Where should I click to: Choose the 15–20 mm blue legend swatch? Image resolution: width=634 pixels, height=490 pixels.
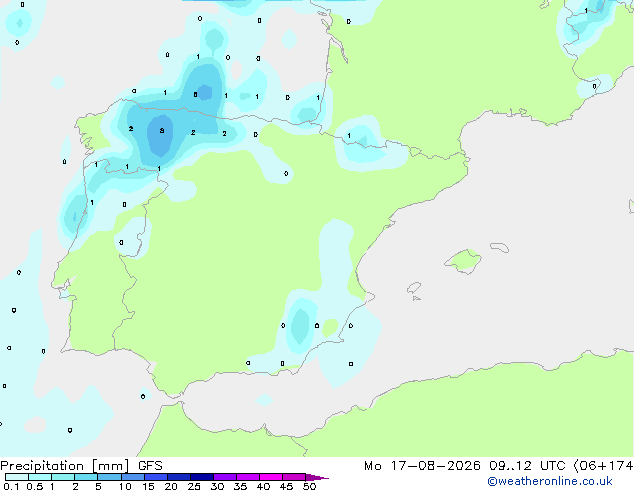pos(156,477)
